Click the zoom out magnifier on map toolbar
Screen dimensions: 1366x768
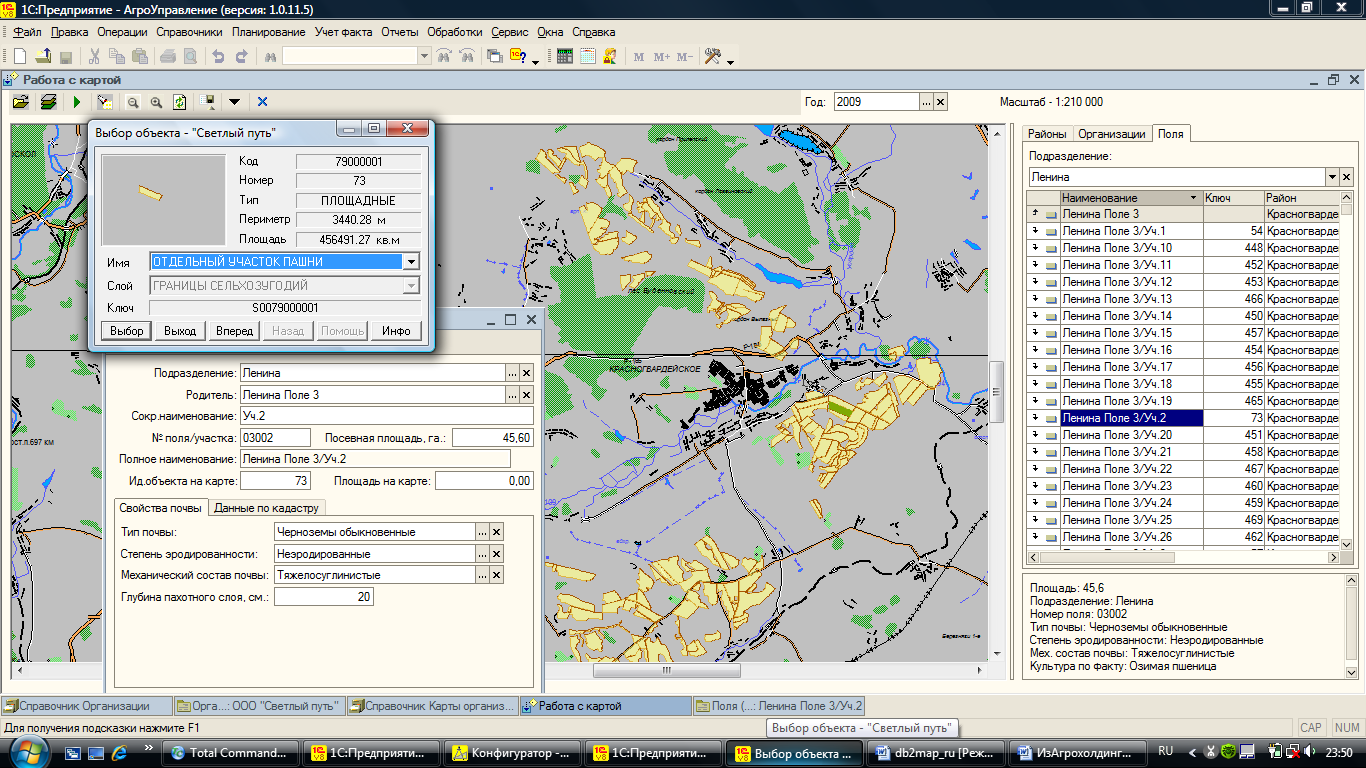tap(133, 102)
